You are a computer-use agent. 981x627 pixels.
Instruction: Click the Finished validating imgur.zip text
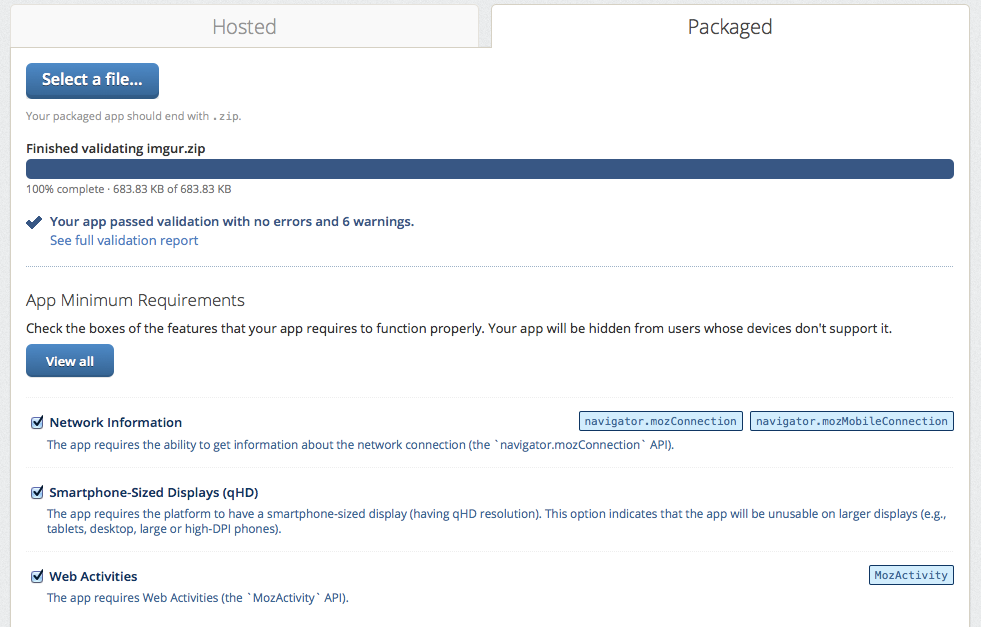(116, 148)
